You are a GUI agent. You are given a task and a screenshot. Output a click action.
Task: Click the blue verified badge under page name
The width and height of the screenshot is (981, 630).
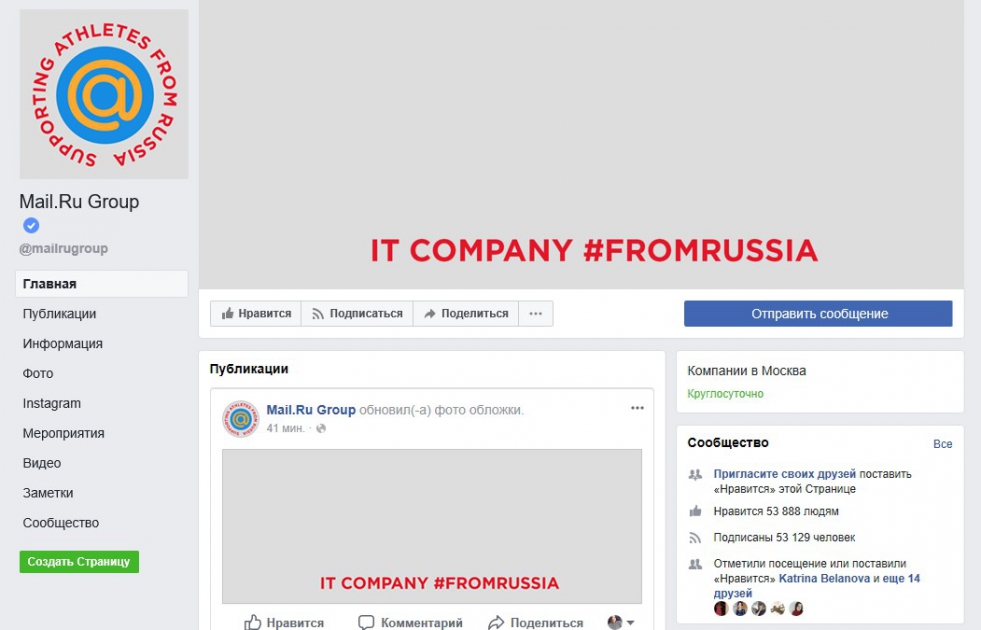(31, 225)
